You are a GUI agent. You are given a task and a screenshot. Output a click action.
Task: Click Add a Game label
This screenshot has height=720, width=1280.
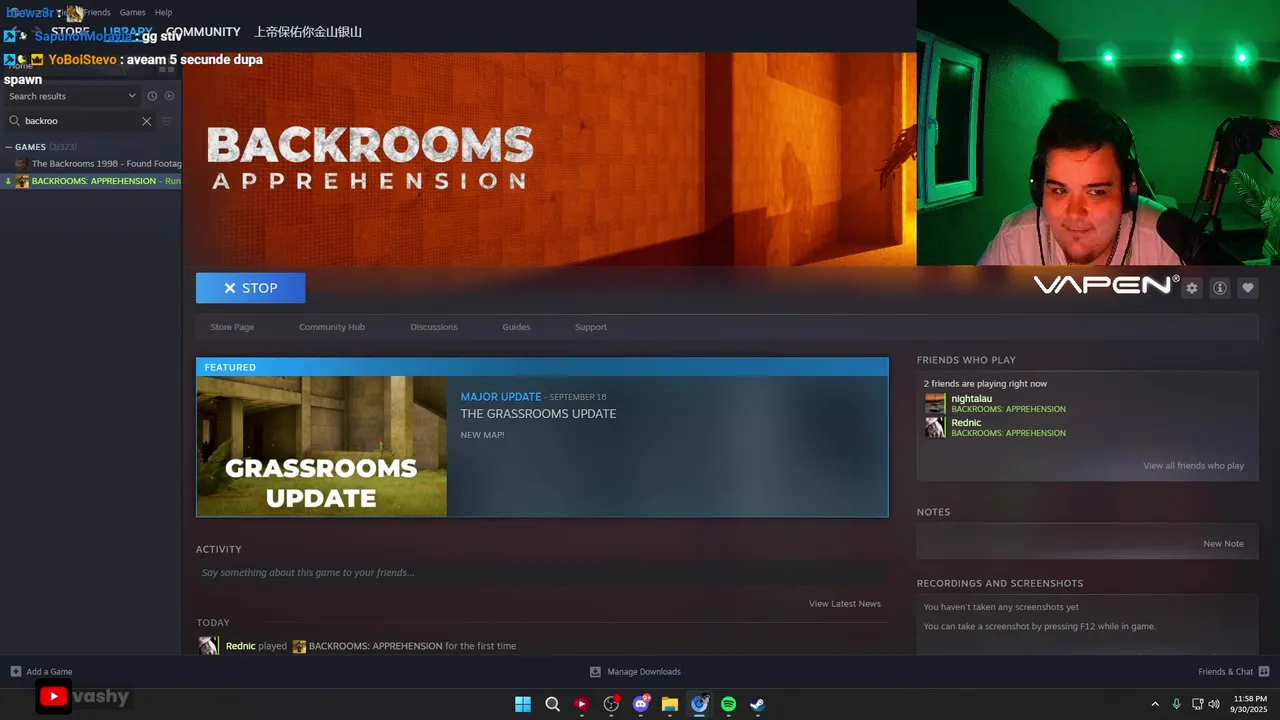[x=49, y=672]
